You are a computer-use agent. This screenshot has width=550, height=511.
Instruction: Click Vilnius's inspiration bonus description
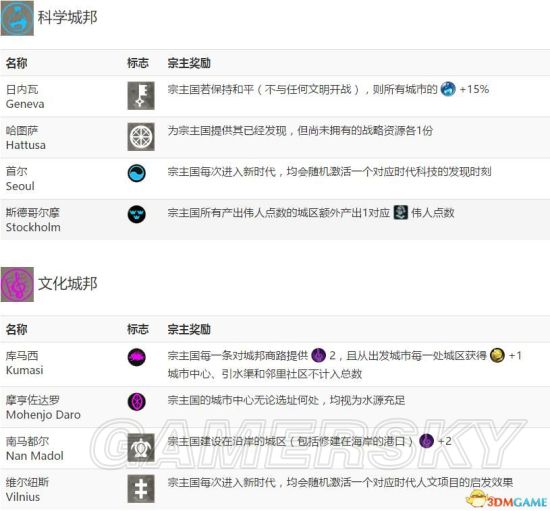coord(340,482)
